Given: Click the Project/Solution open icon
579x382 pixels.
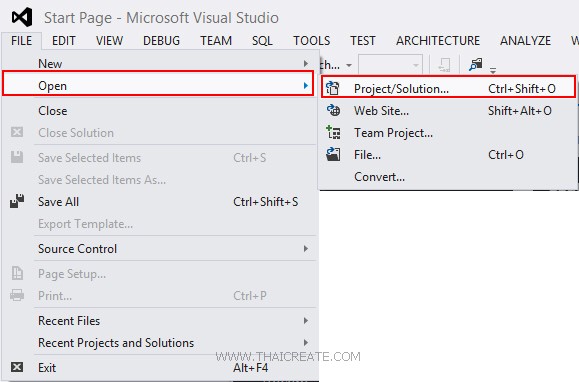Looking at the screenshot, I should click(333, 88).
